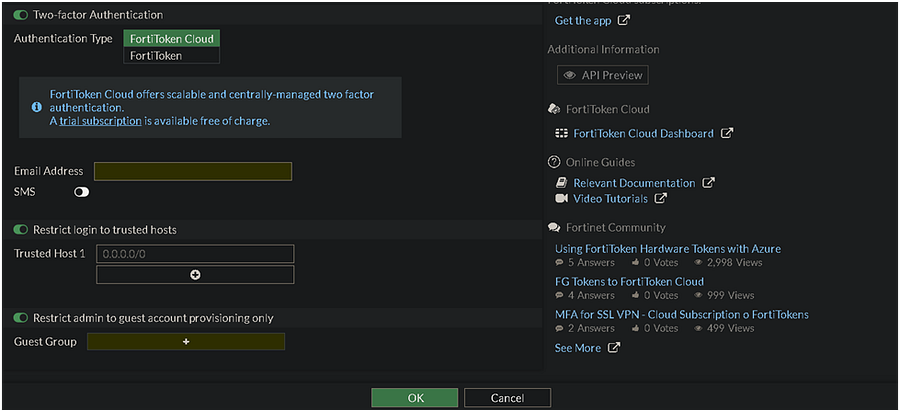The image size is (900, 412).
Task: Open FG Tokens to FortiToken Cloud post
Action: [x=629, y=282]
